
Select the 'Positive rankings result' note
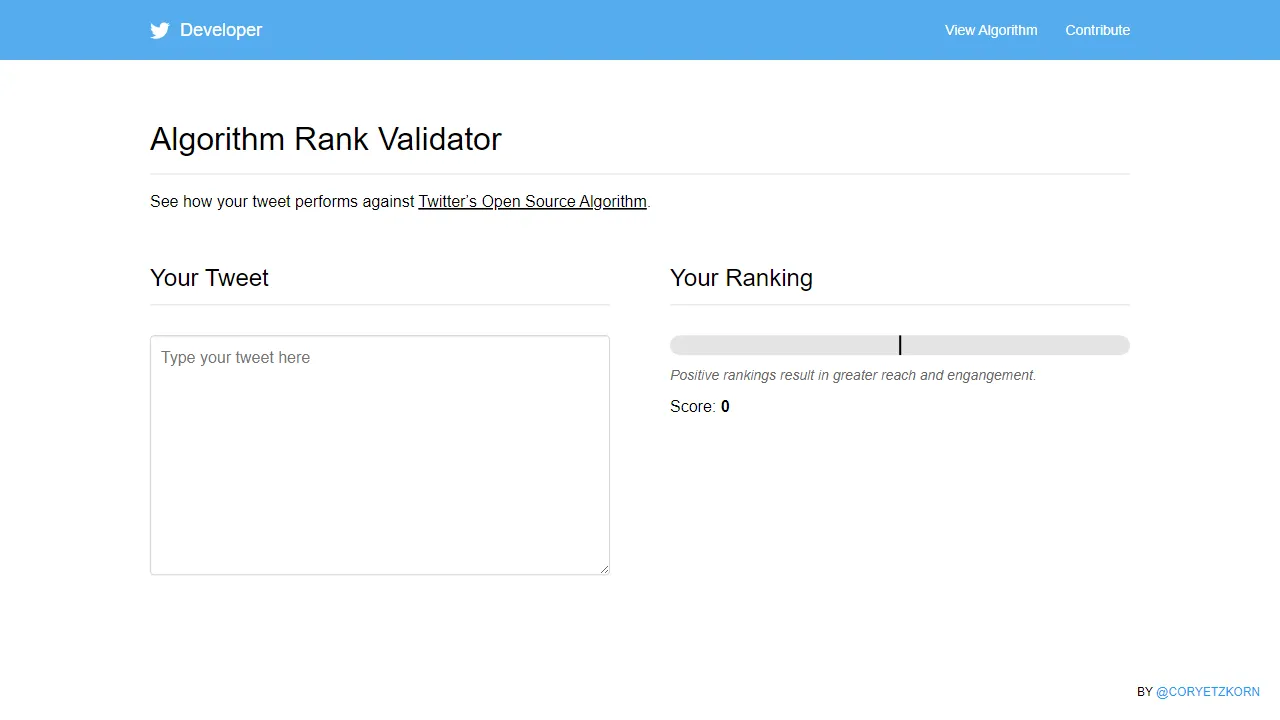click(853, 375)
